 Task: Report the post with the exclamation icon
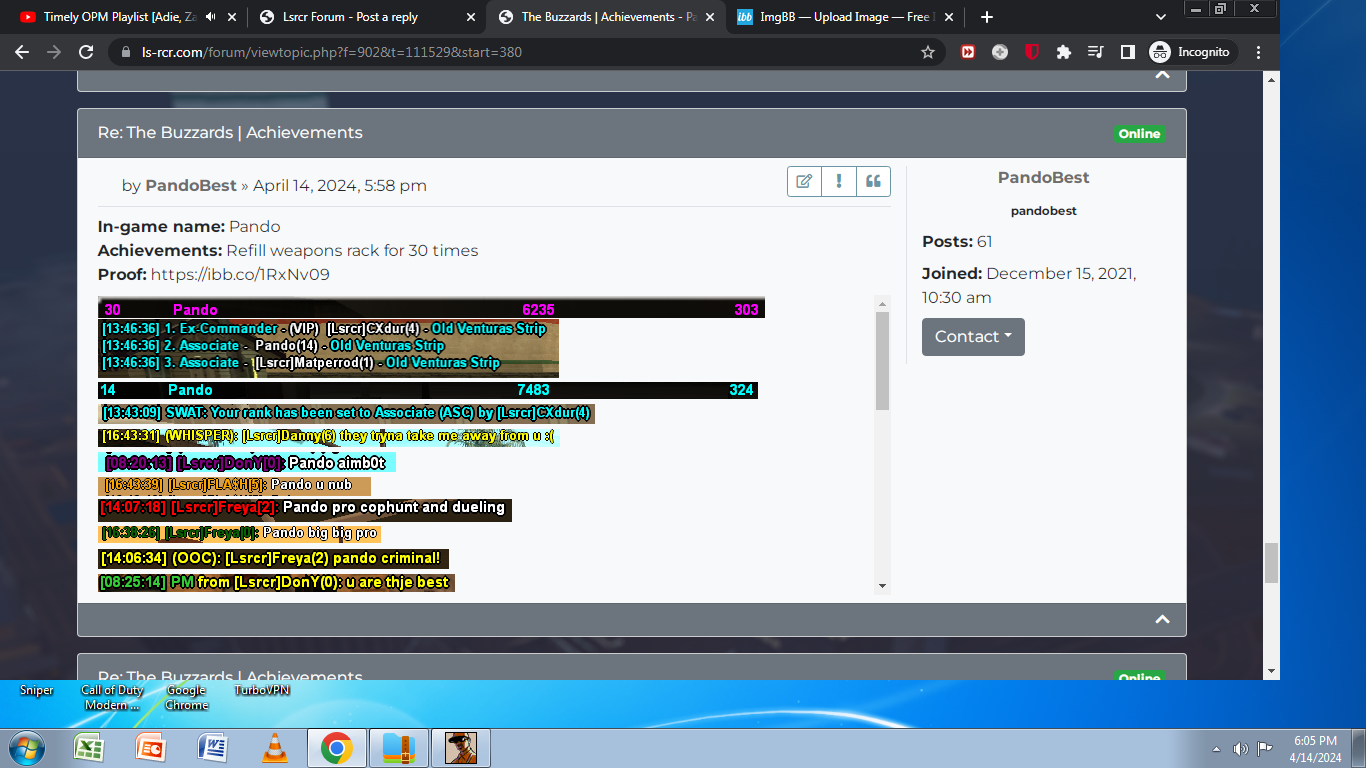839,181
